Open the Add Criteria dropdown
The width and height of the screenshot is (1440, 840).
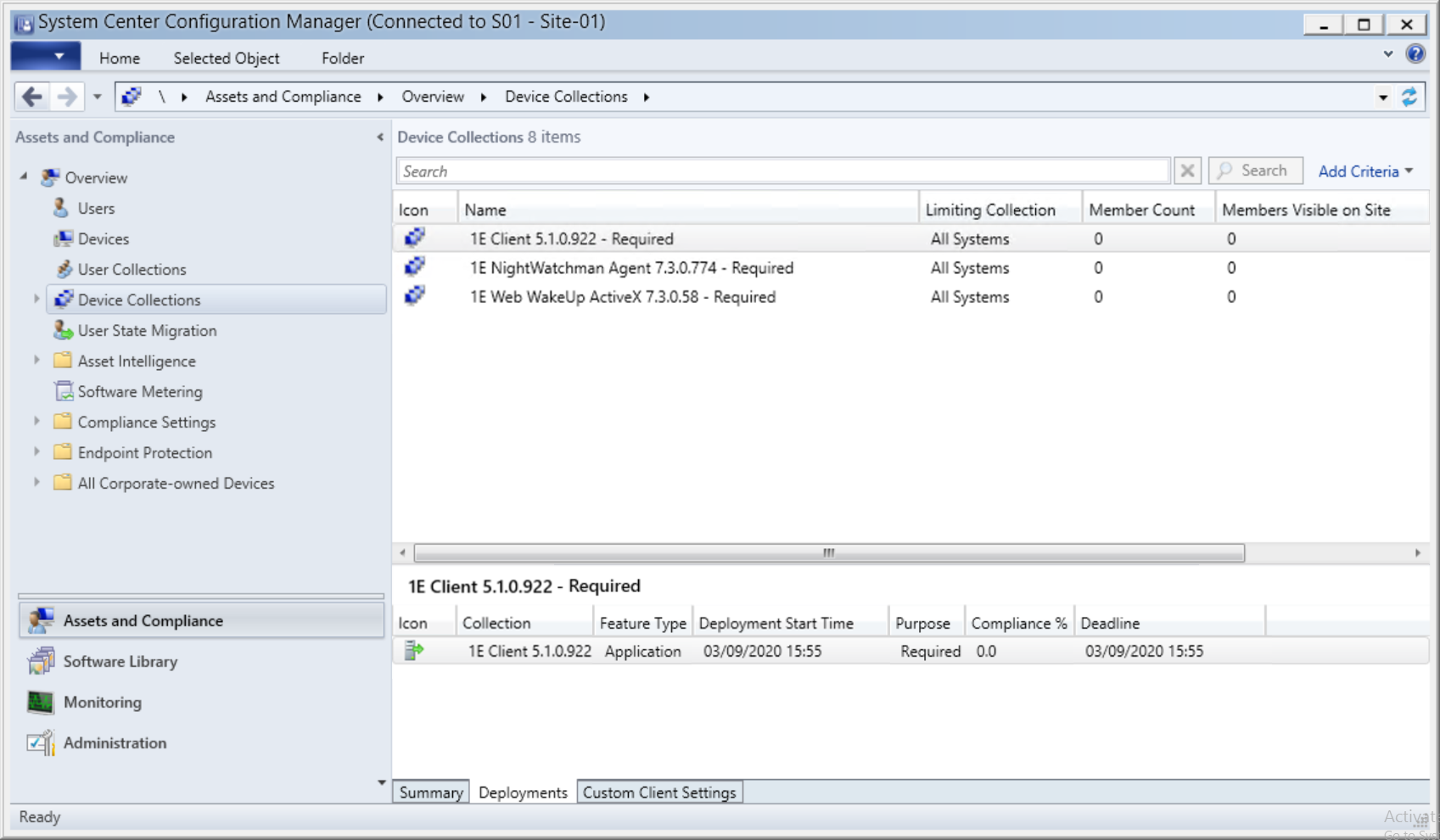coord(1365,171)
